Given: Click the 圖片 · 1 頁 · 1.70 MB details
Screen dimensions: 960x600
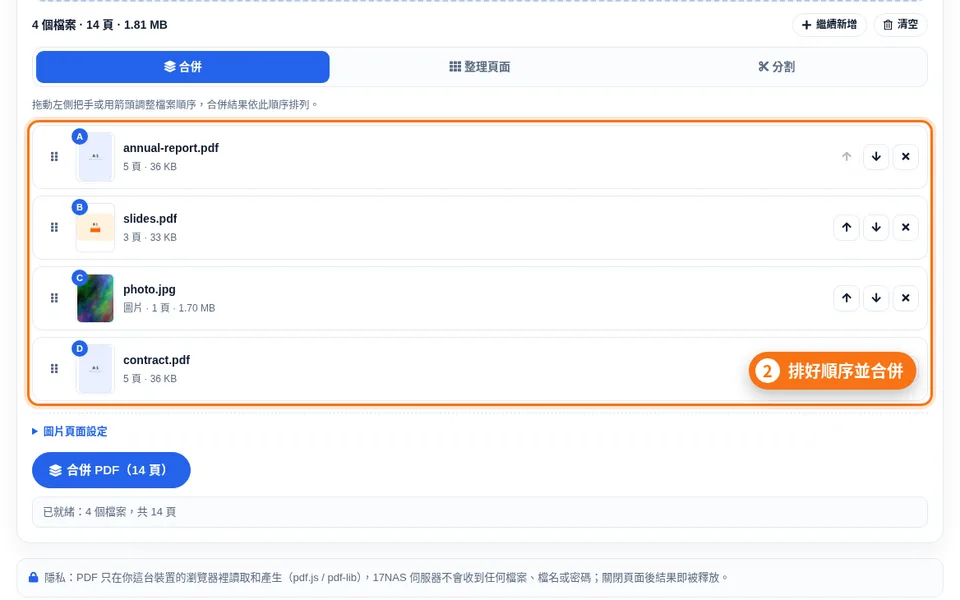Looking at the screenshot, I should (169, 308).
